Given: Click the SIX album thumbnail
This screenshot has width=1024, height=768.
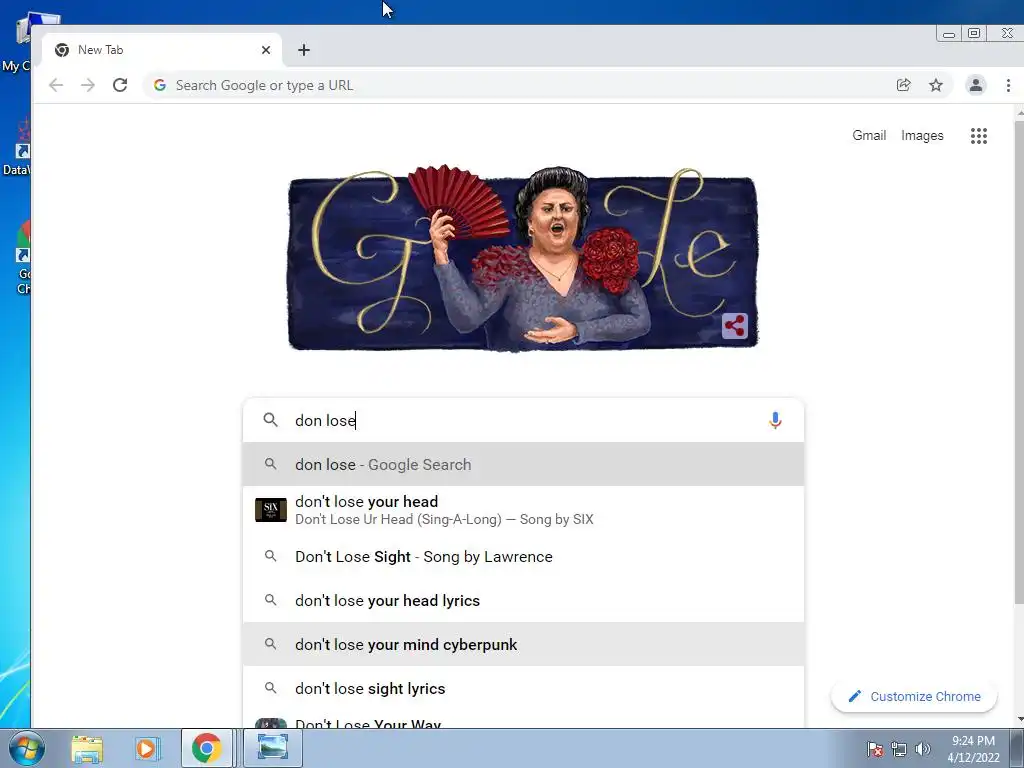Looking at the screenshot, I should coord(271,510).
